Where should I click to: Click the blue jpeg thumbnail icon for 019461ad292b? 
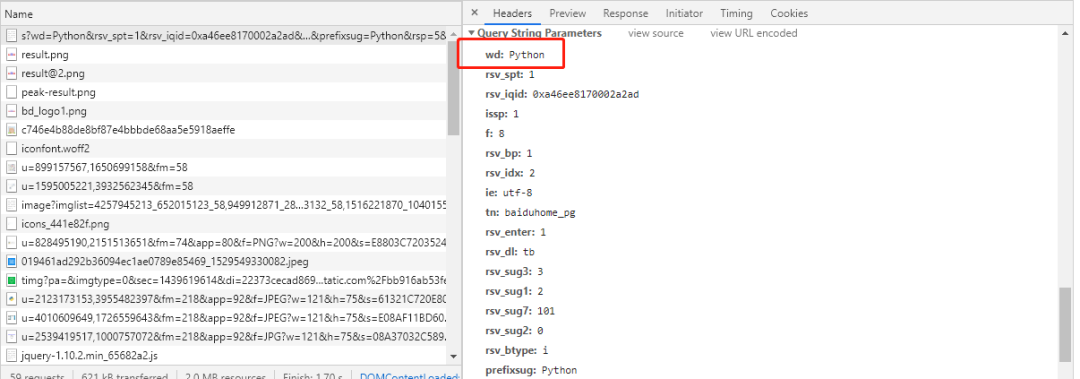tap(11, 262)
